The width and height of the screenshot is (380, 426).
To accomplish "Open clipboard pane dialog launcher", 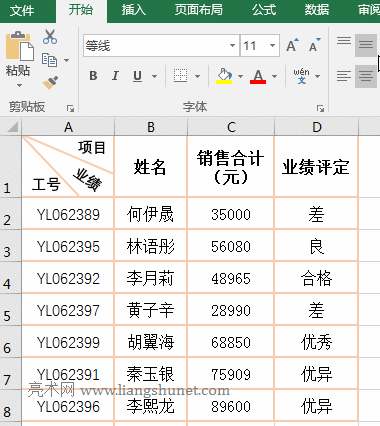I will [x=70, y=108].
